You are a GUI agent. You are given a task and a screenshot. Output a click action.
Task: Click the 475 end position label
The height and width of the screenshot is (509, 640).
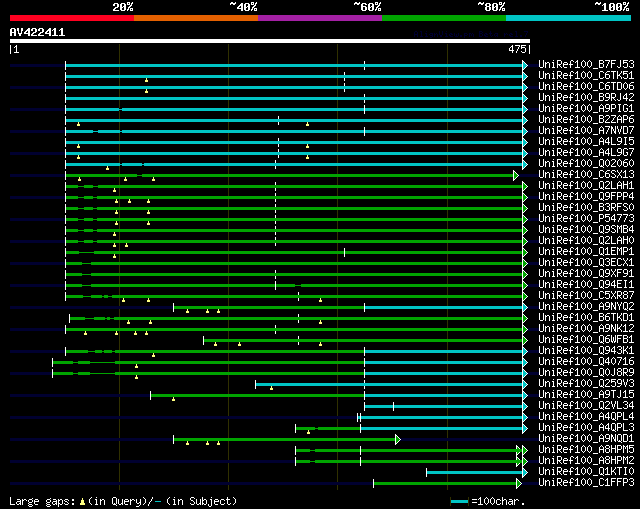click(518, 49)
